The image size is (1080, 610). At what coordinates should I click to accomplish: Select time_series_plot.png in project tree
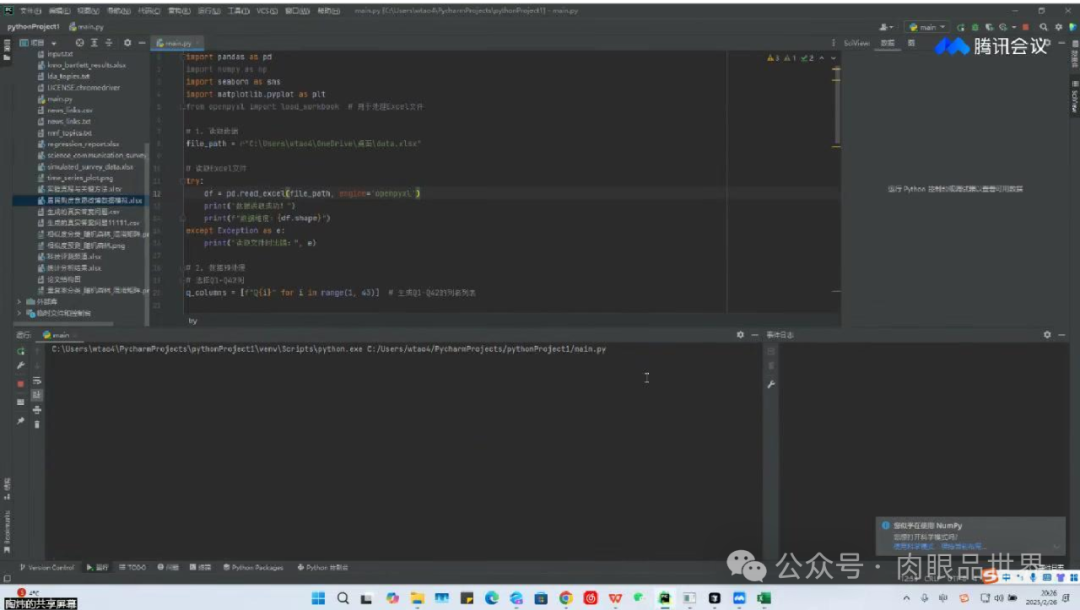[x=76, y=178]
